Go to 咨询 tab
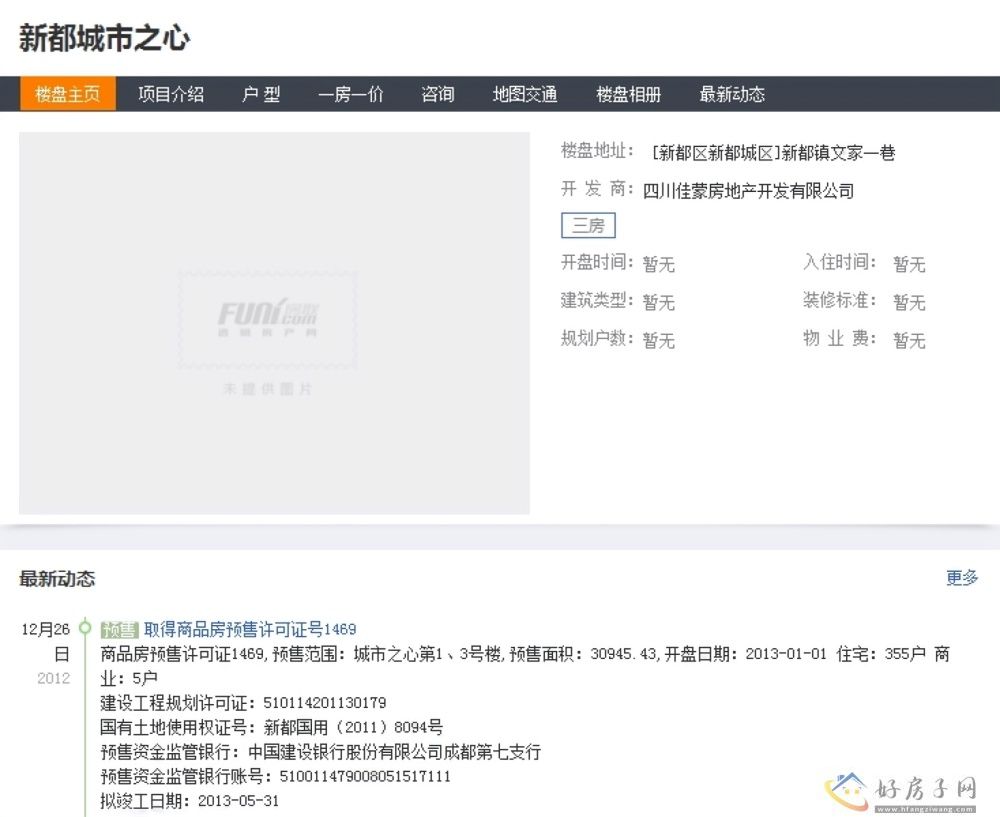Viewport: 1000px width, 817px height. (438, 94)
